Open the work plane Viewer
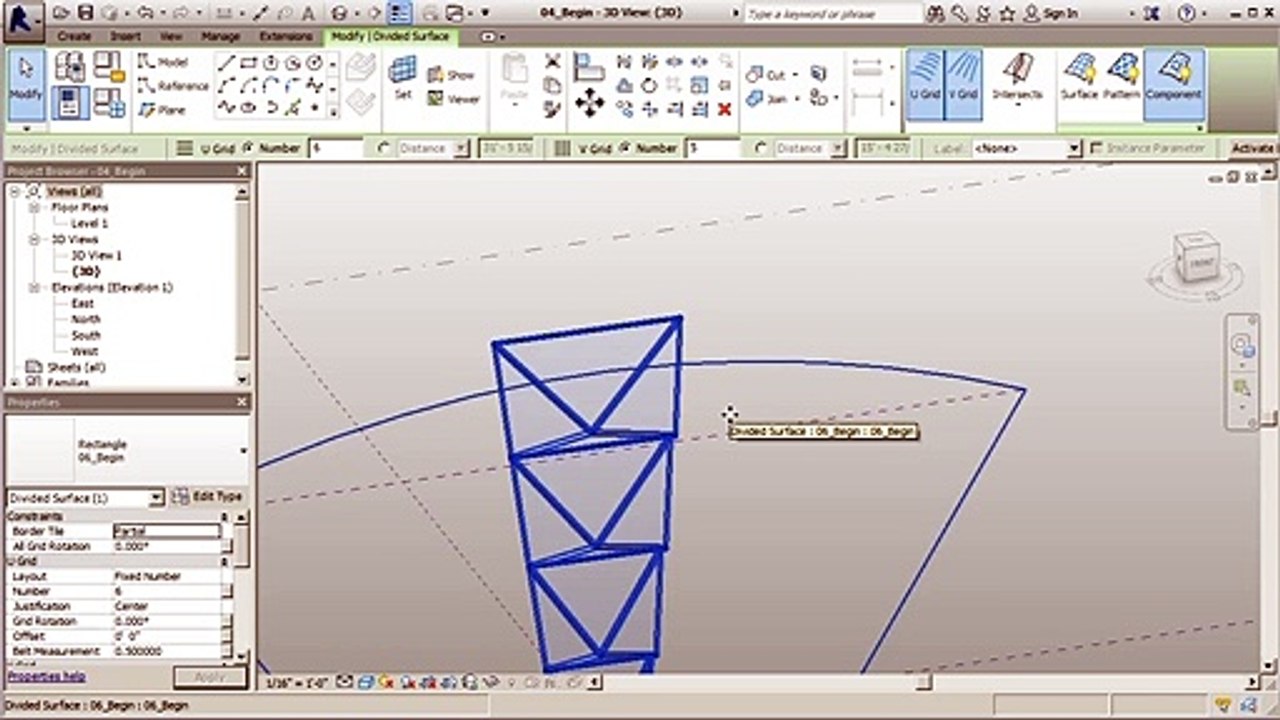 454,99
